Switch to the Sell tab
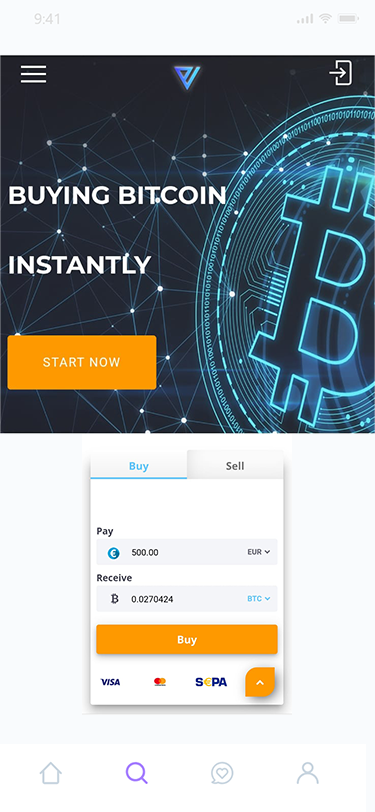Viewport: 375px width, 812px height. tap(235, 465)
